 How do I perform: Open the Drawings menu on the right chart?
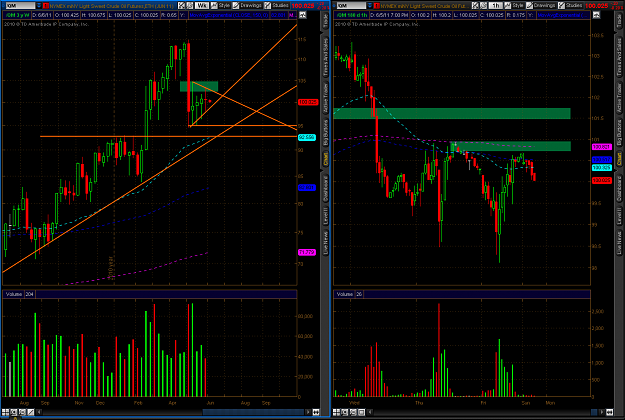click(541, 6)
